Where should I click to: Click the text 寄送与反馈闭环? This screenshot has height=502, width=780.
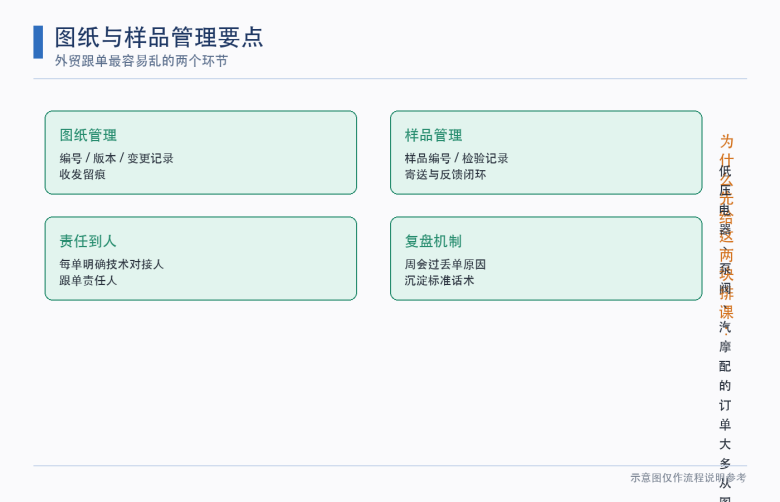(445, 175)
